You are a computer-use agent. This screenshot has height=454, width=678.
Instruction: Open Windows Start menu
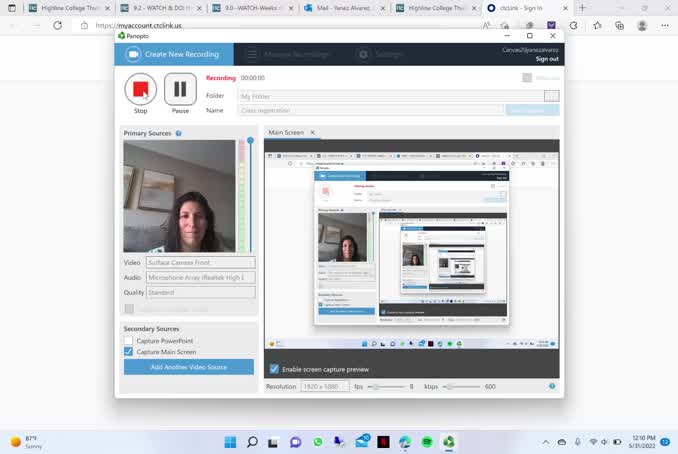230,442
